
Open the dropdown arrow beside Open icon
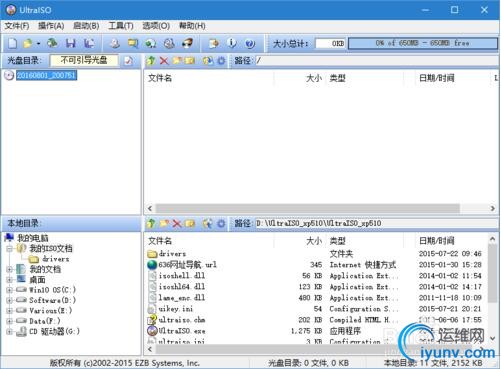38,44
